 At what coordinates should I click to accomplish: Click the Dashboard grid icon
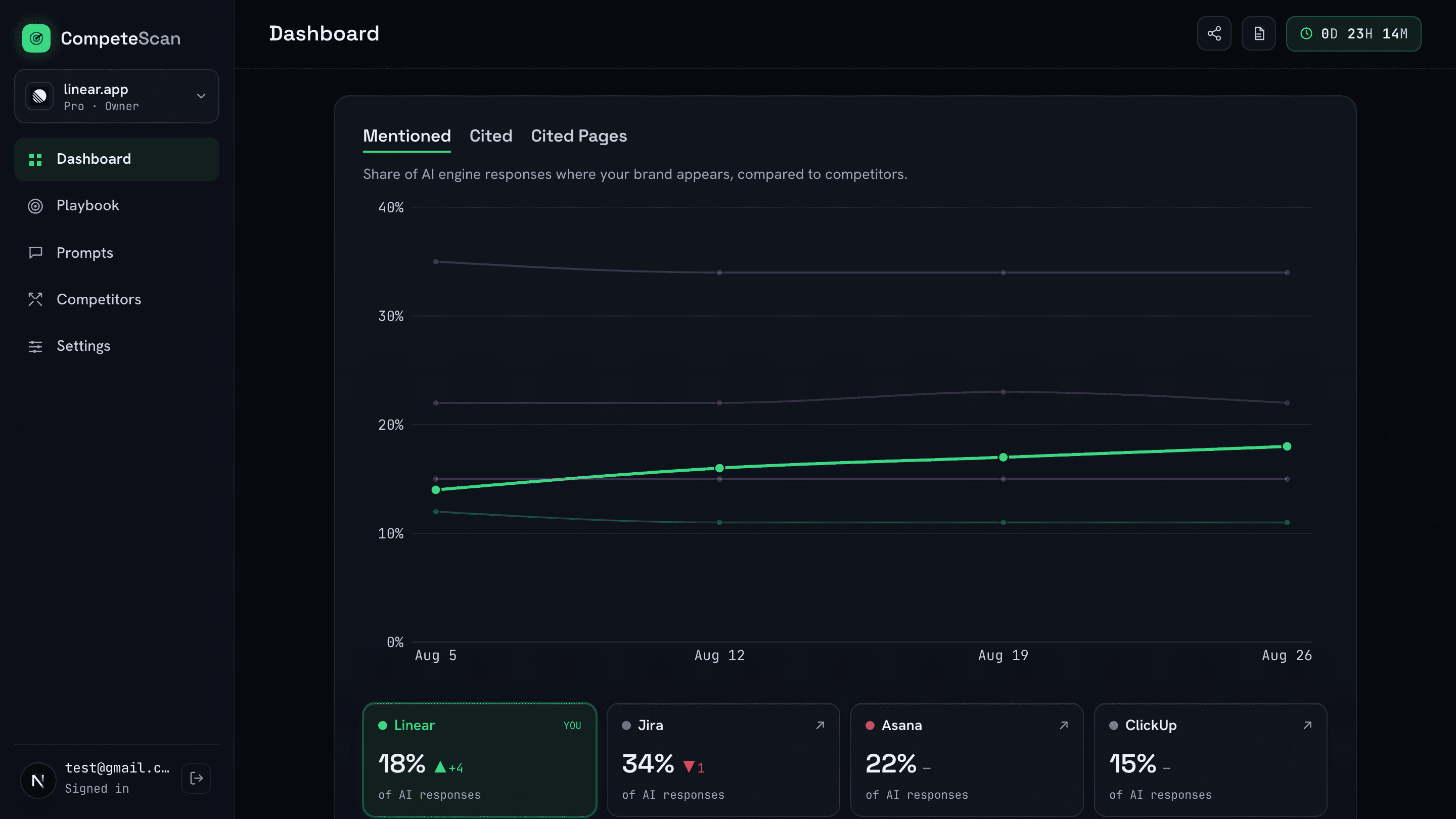coord(35,160)
